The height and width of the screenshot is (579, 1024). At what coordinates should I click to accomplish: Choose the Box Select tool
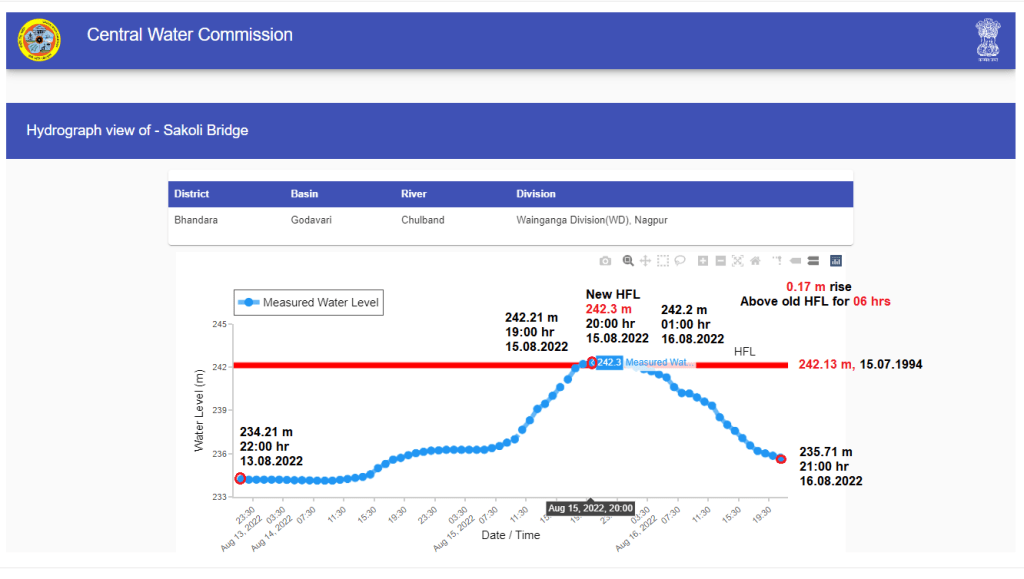tap(662, 261)
